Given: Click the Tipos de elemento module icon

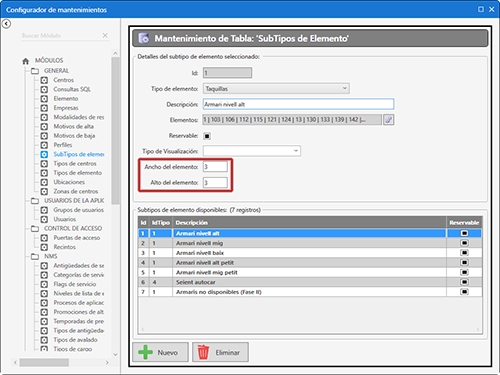Looking at the screenshot, I should pos(44,173).
